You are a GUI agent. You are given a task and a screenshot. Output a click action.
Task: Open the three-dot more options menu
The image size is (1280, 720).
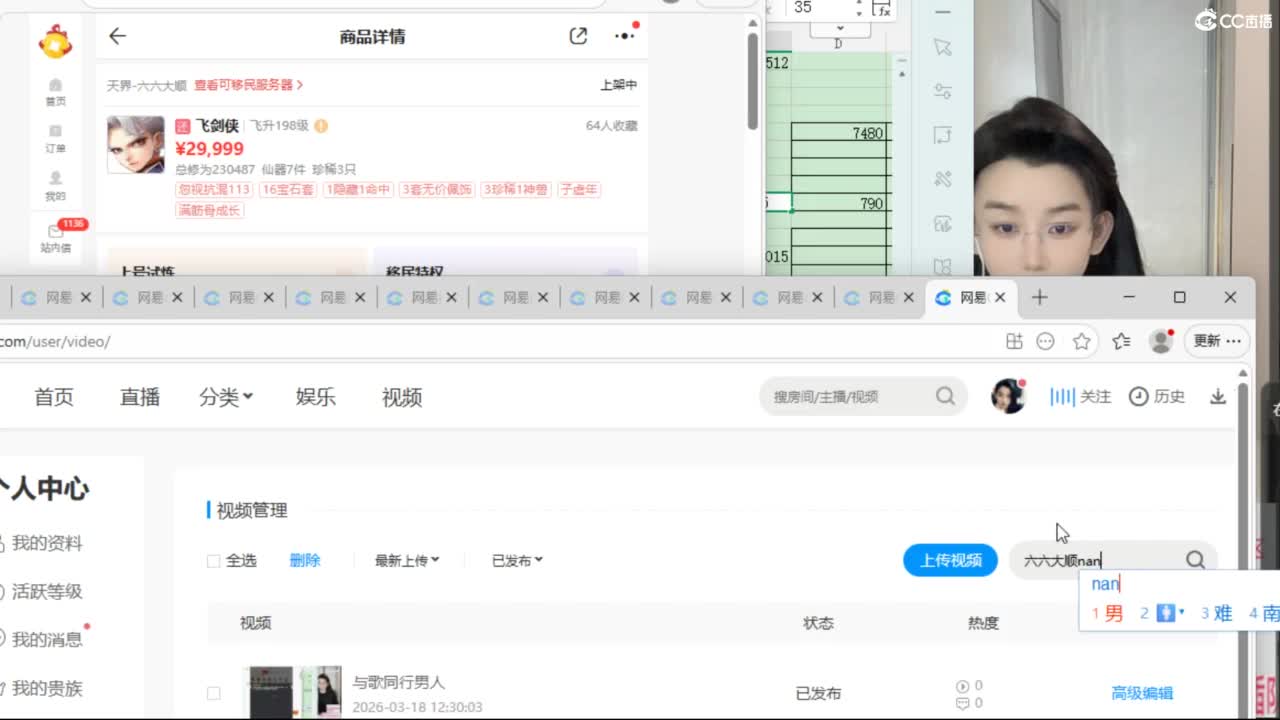click(x=625, y=36)
